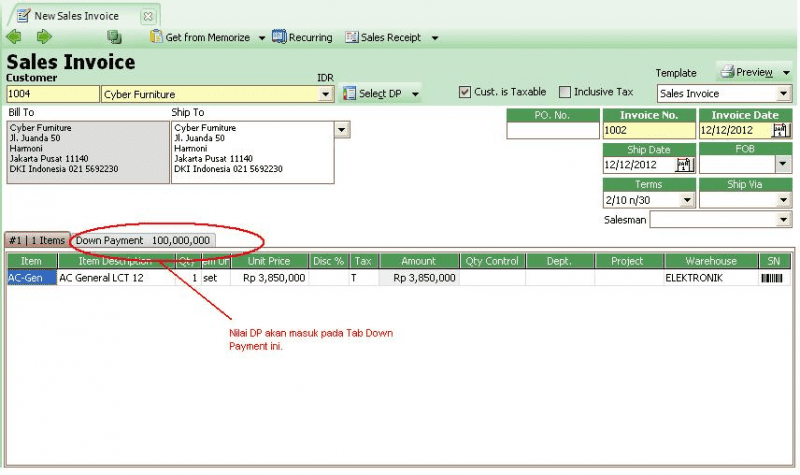This screenshot has width=800, height=475.
Task: Expand the Template dropdown
Action: (x=783, y=94)
